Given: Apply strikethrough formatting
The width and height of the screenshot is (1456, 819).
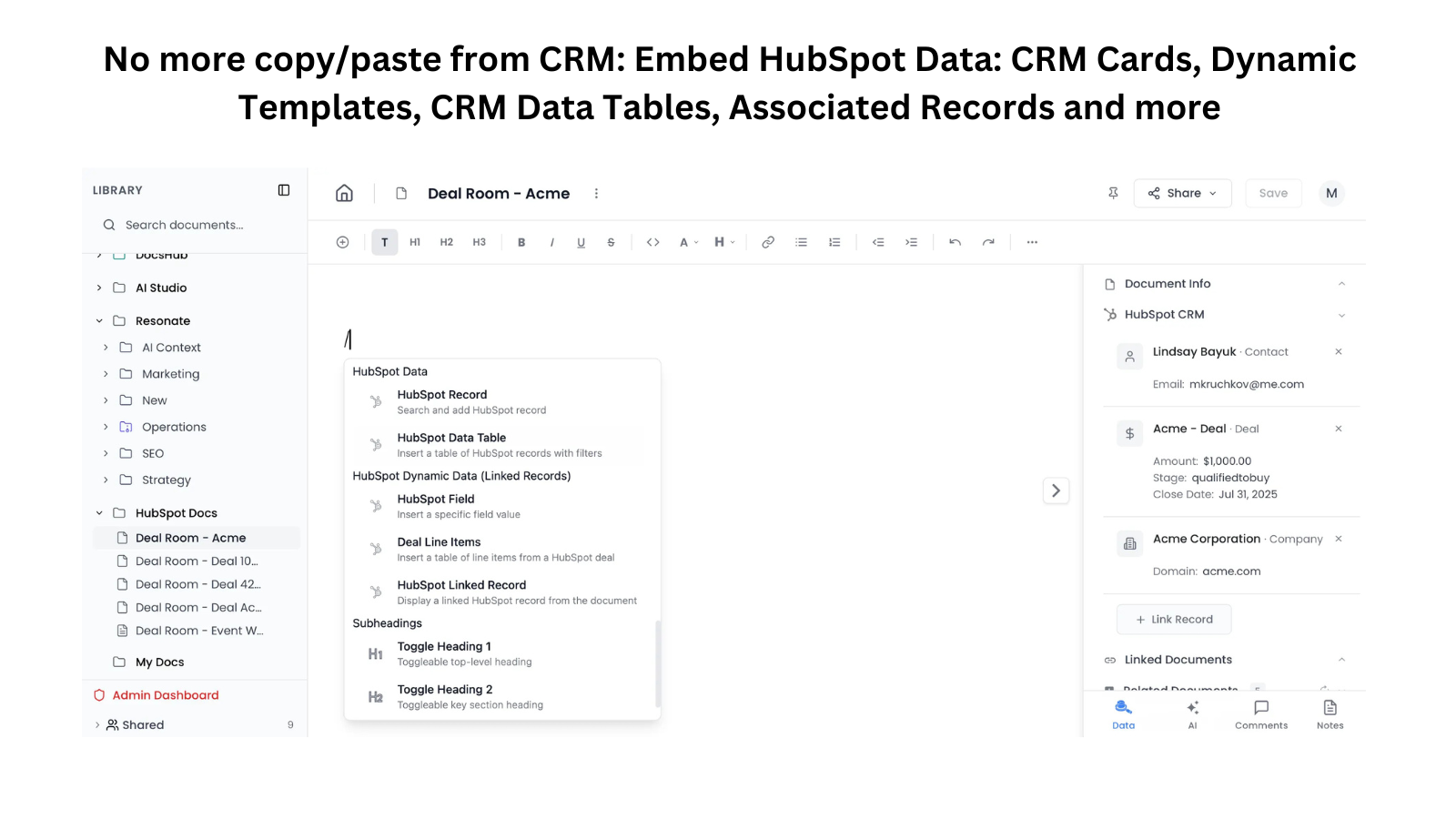Looking at the screenshot, I should pyautogui.click(x=611, y=241).
